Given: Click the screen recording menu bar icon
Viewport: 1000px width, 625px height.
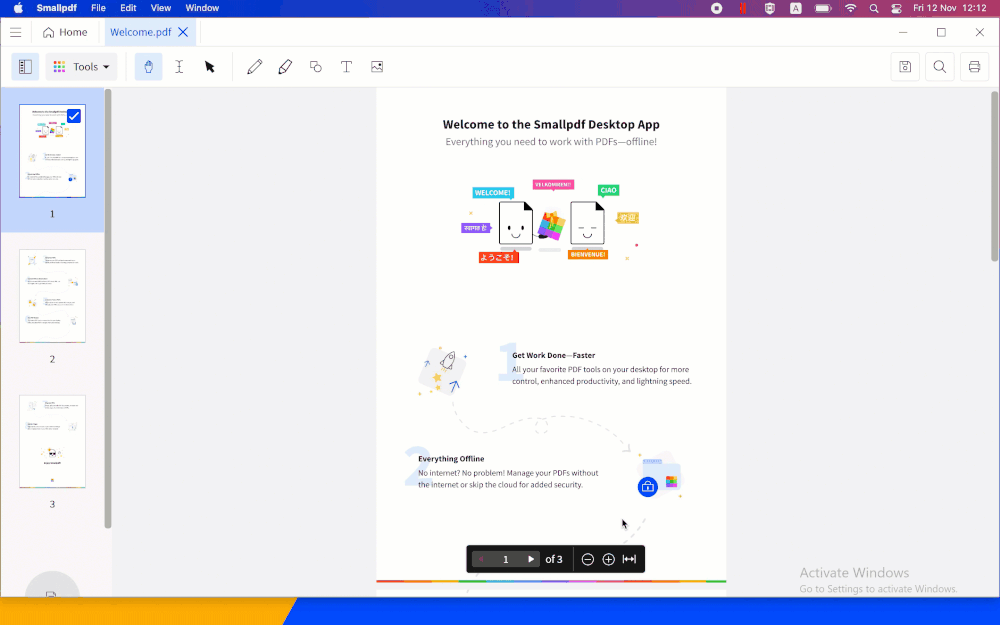Looking at the screenshot, I should 717,8.
